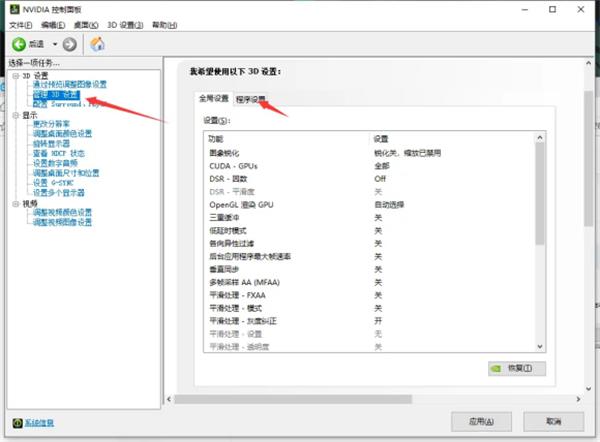Switch to the 全局设置 tab
The image size is (600, 442).
point(214,99)
